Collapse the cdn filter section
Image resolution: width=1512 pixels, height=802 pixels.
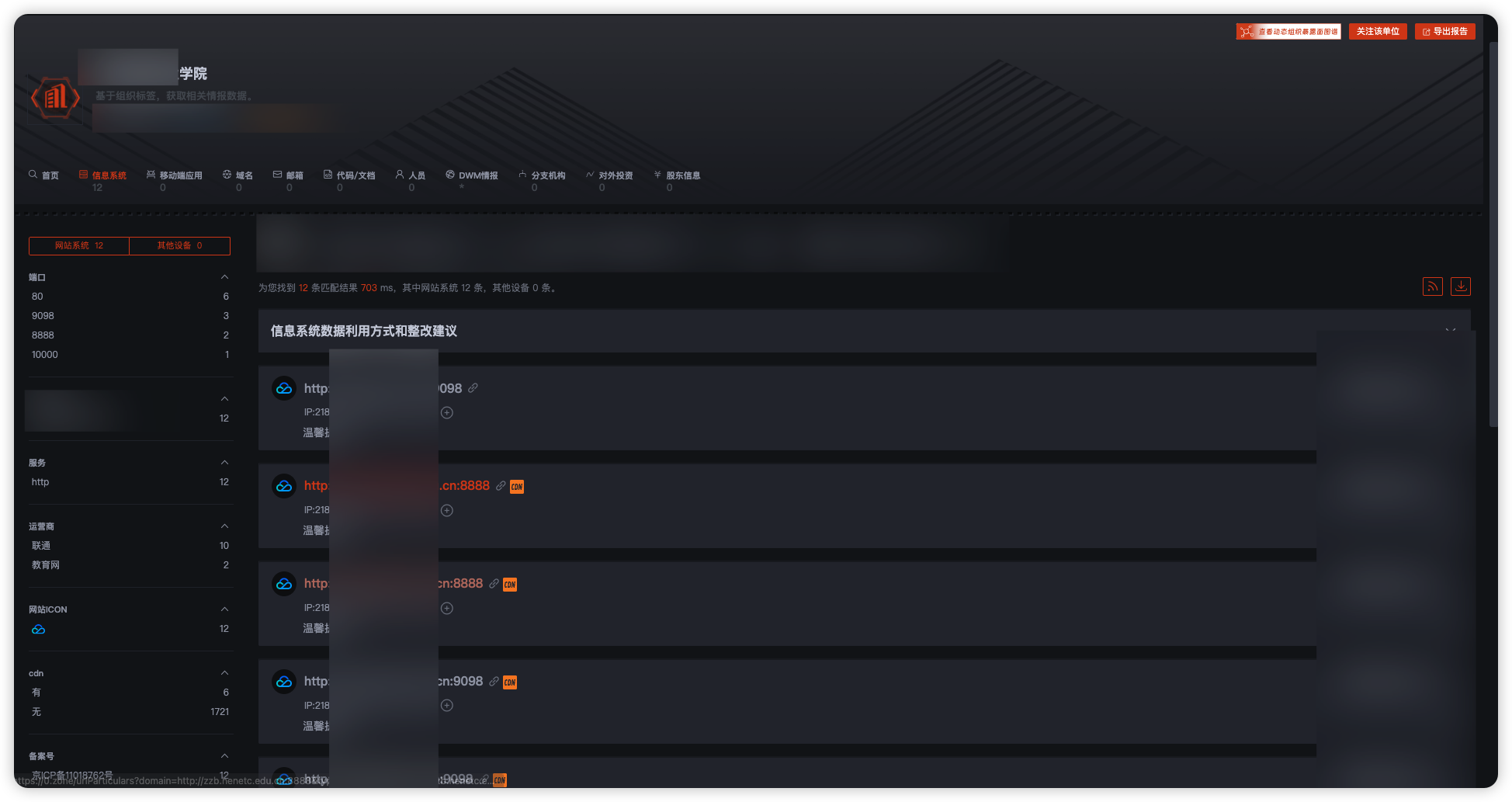(224, 673)
